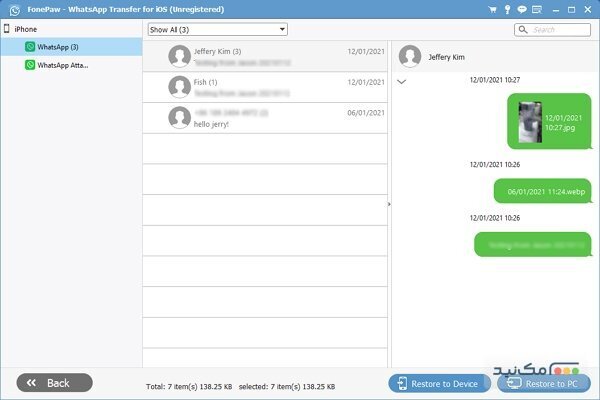Click Fish contact avatar
600x400 pixels.
coord(179,87)
